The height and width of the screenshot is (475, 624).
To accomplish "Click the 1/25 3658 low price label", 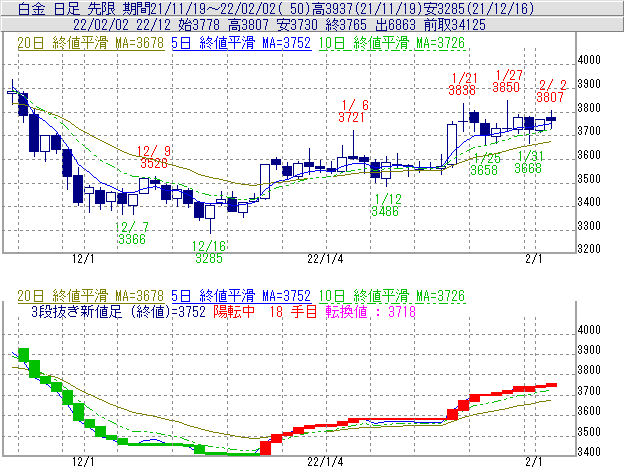I will click(484, 164).
